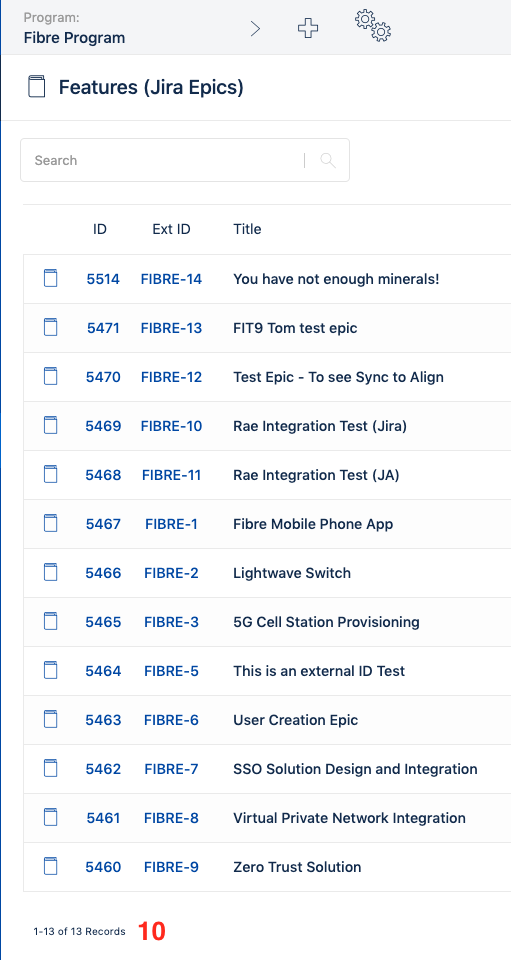Image resolution: width=511 pixels, height=960 pixels.
Task: Click the feature icon in row 5514
Action: [x=51, y=279]
